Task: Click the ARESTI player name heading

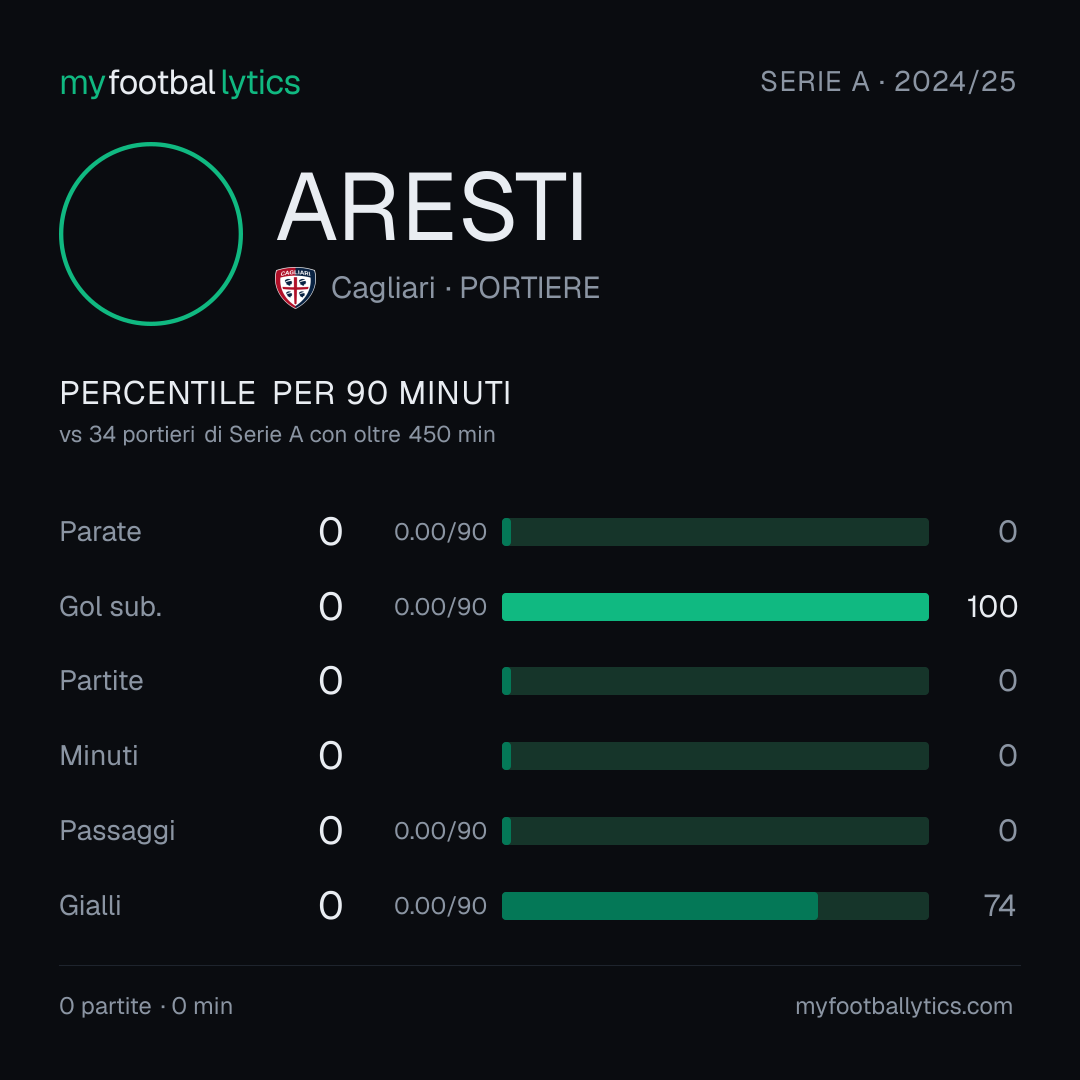Action: [431, 207]
